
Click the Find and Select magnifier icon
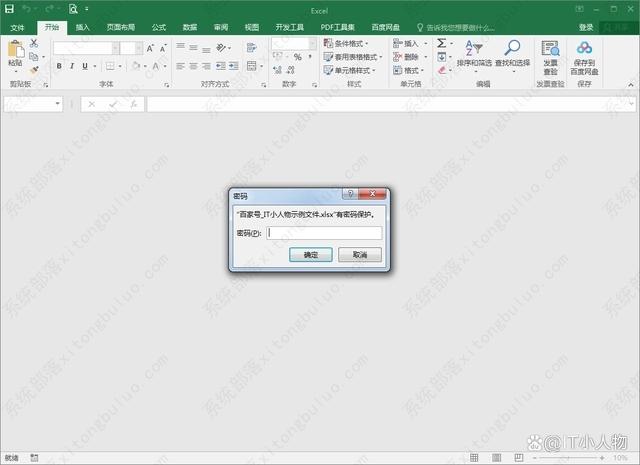(x=512, y=50)
